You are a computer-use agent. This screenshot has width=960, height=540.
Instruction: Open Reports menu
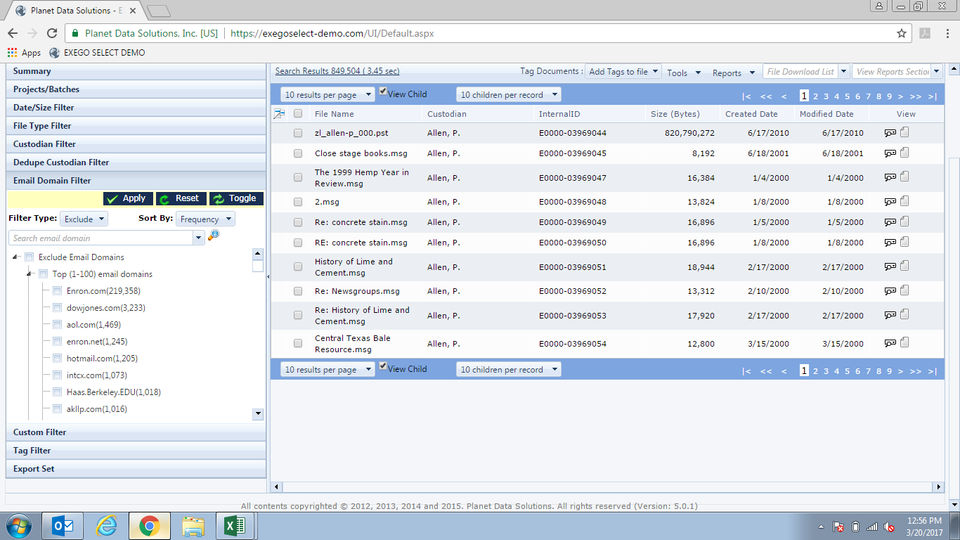pyautogui.click(x=733, y=73)
